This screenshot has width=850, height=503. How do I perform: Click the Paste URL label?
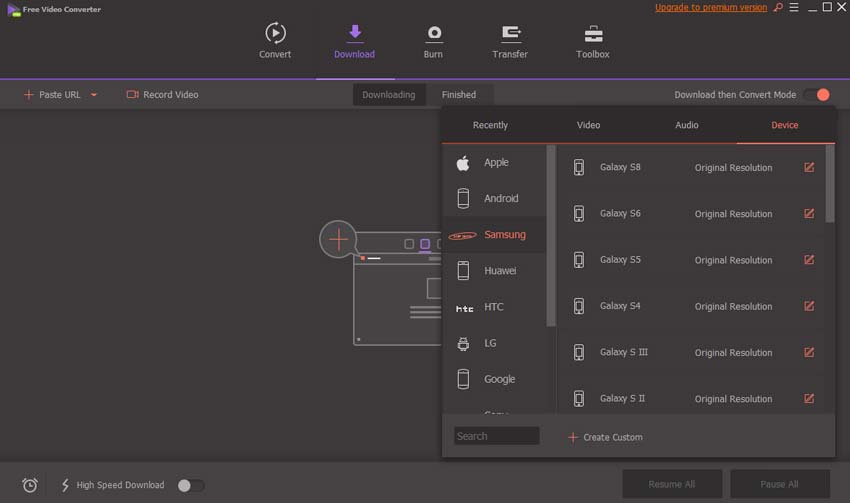(60, 95)
